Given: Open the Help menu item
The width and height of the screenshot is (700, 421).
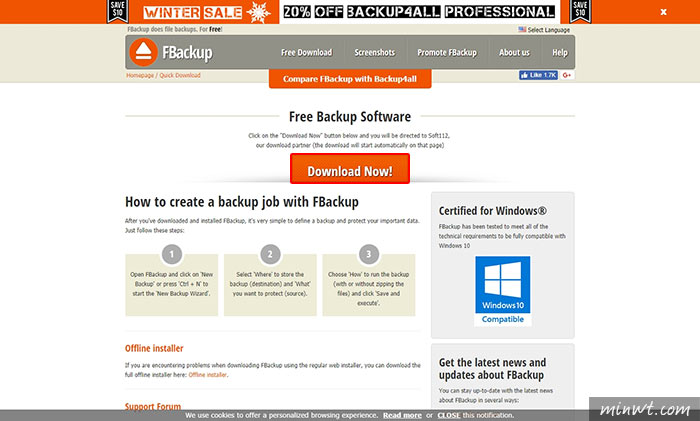Looking at the screenshot, I should point(560,53).
